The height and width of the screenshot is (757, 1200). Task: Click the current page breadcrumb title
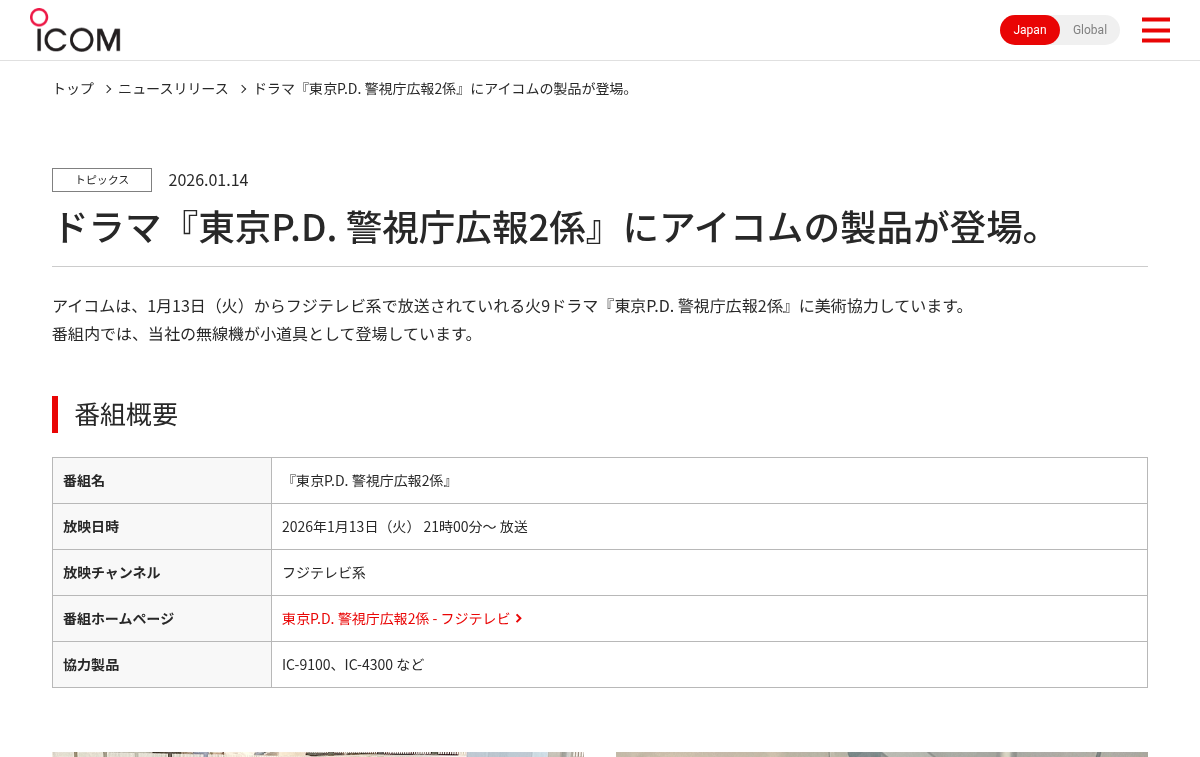[444, 88]
